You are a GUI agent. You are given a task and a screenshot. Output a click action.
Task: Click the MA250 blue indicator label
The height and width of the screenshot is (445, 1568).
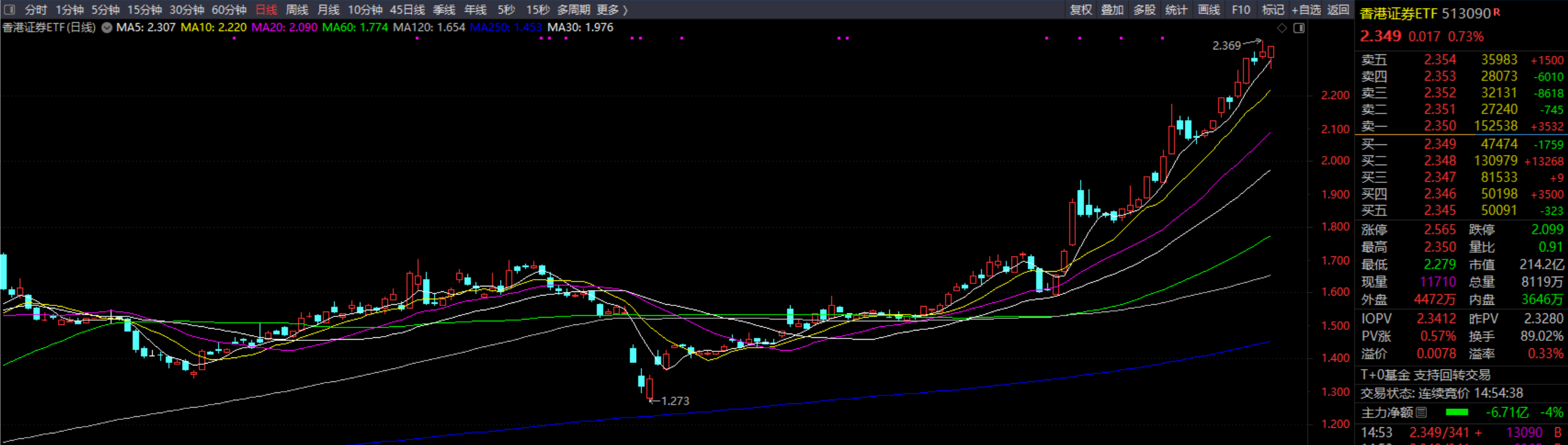[x=506, y=28]
